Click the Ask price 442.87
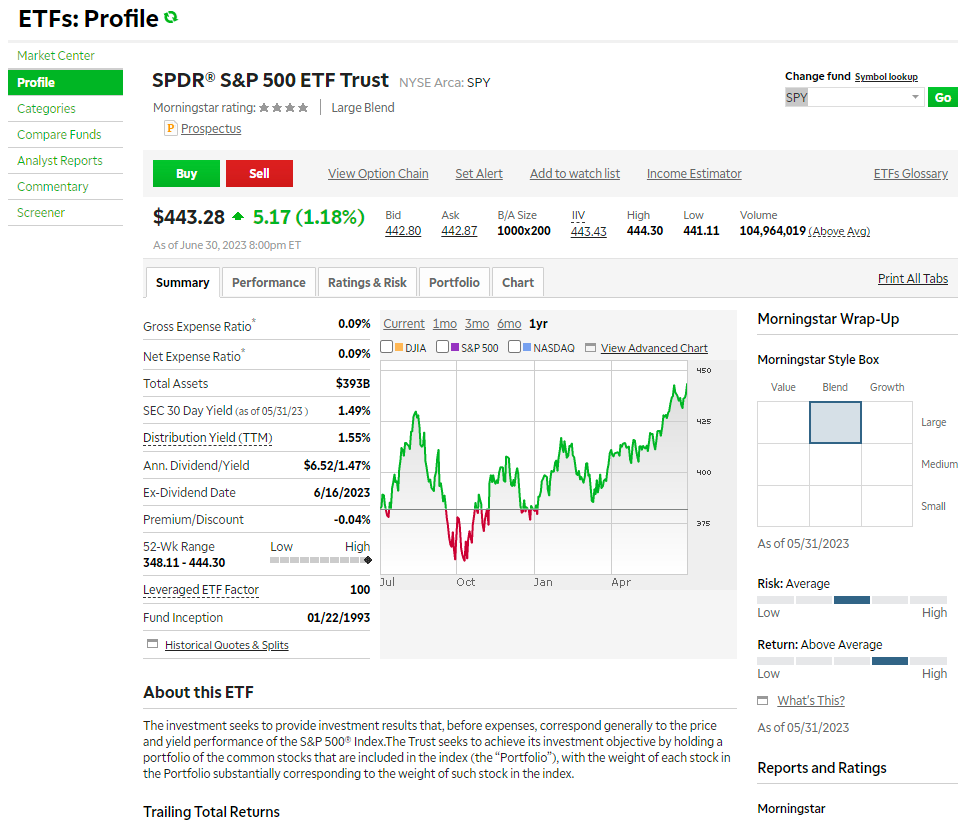The height and width of the screenshot is (823, 973). click(459, 231)
